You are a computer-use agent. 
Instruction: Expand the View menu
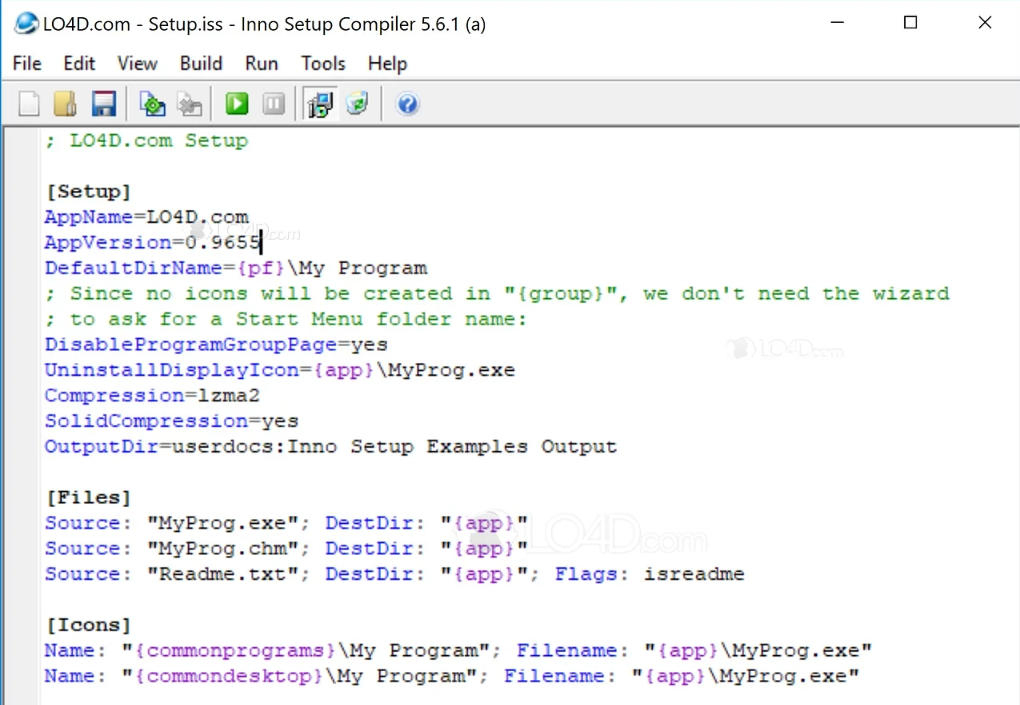[137, 63]
